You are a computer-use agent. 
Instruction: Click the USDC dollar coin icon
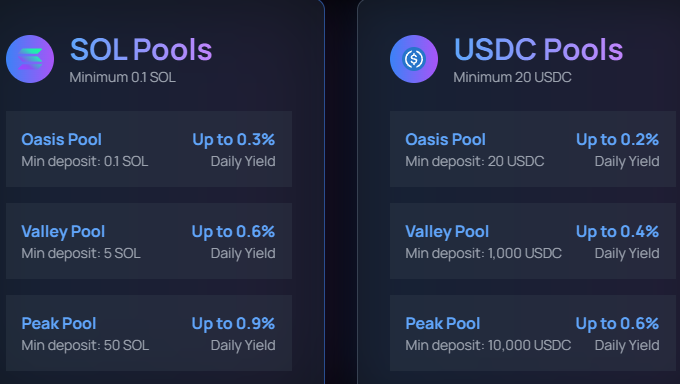[x=414, y=59]
